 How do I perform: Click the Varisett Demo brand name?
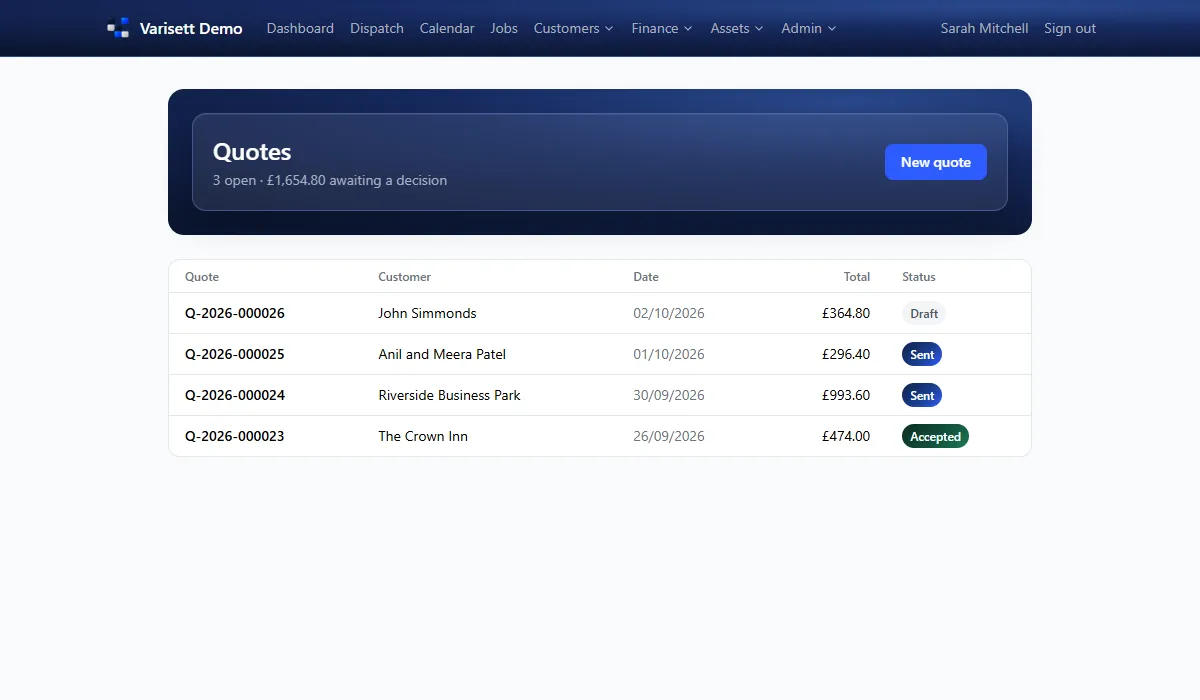(x=191, y=28)
